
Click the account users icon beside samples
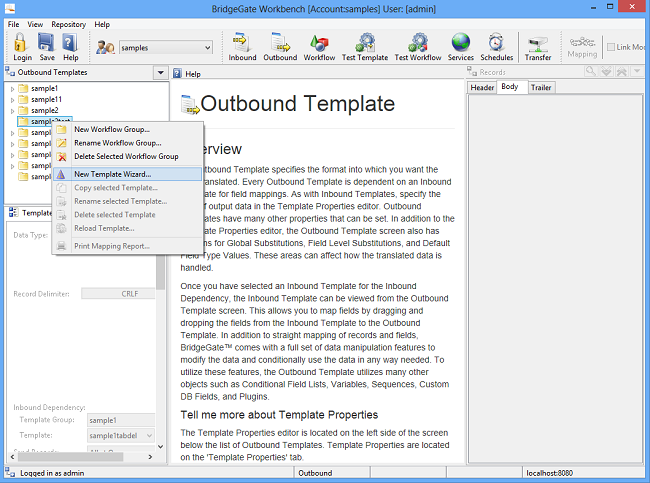click(x=105, y=47)
